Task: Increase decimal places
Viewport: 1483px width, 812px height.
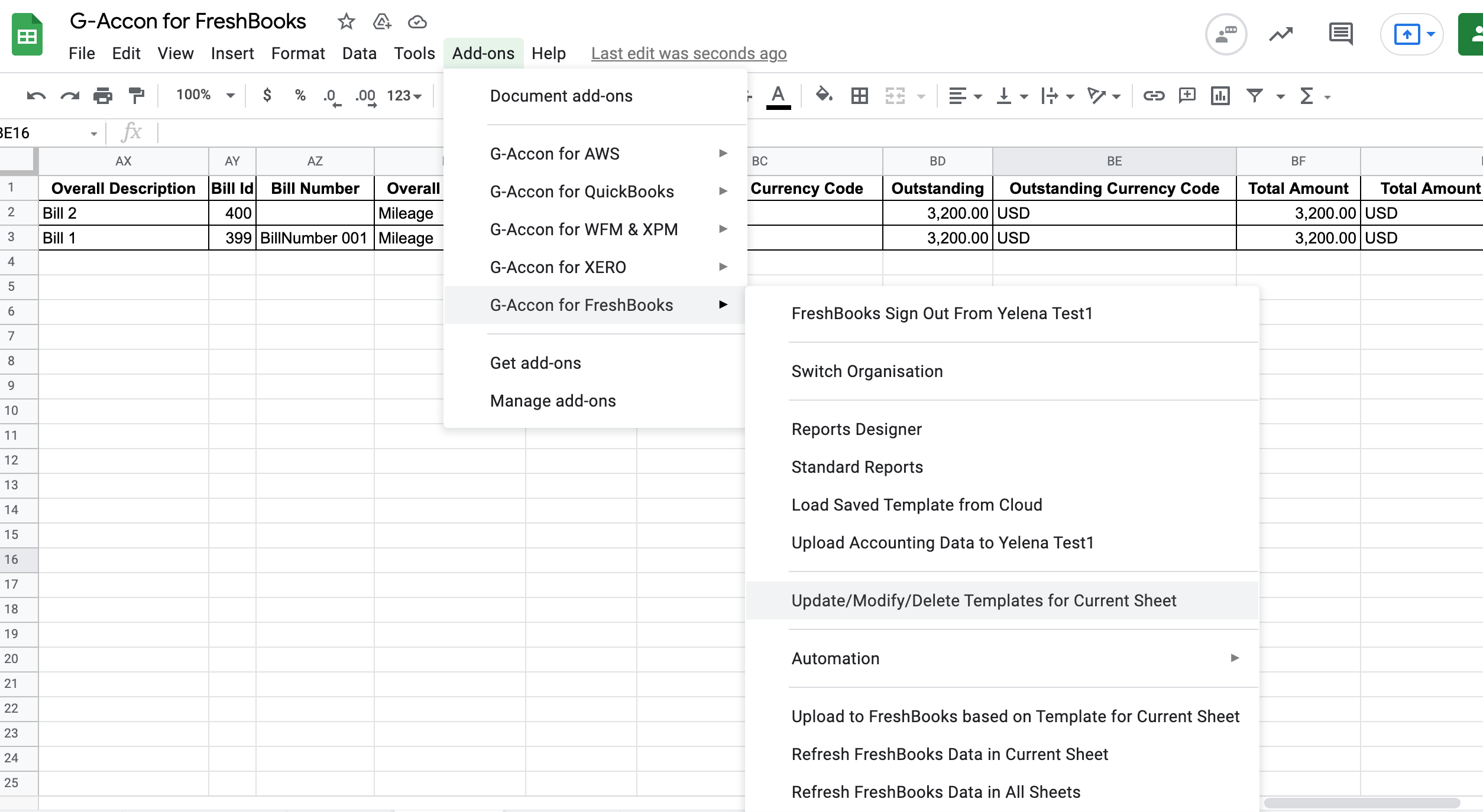Action: point(366,97)
